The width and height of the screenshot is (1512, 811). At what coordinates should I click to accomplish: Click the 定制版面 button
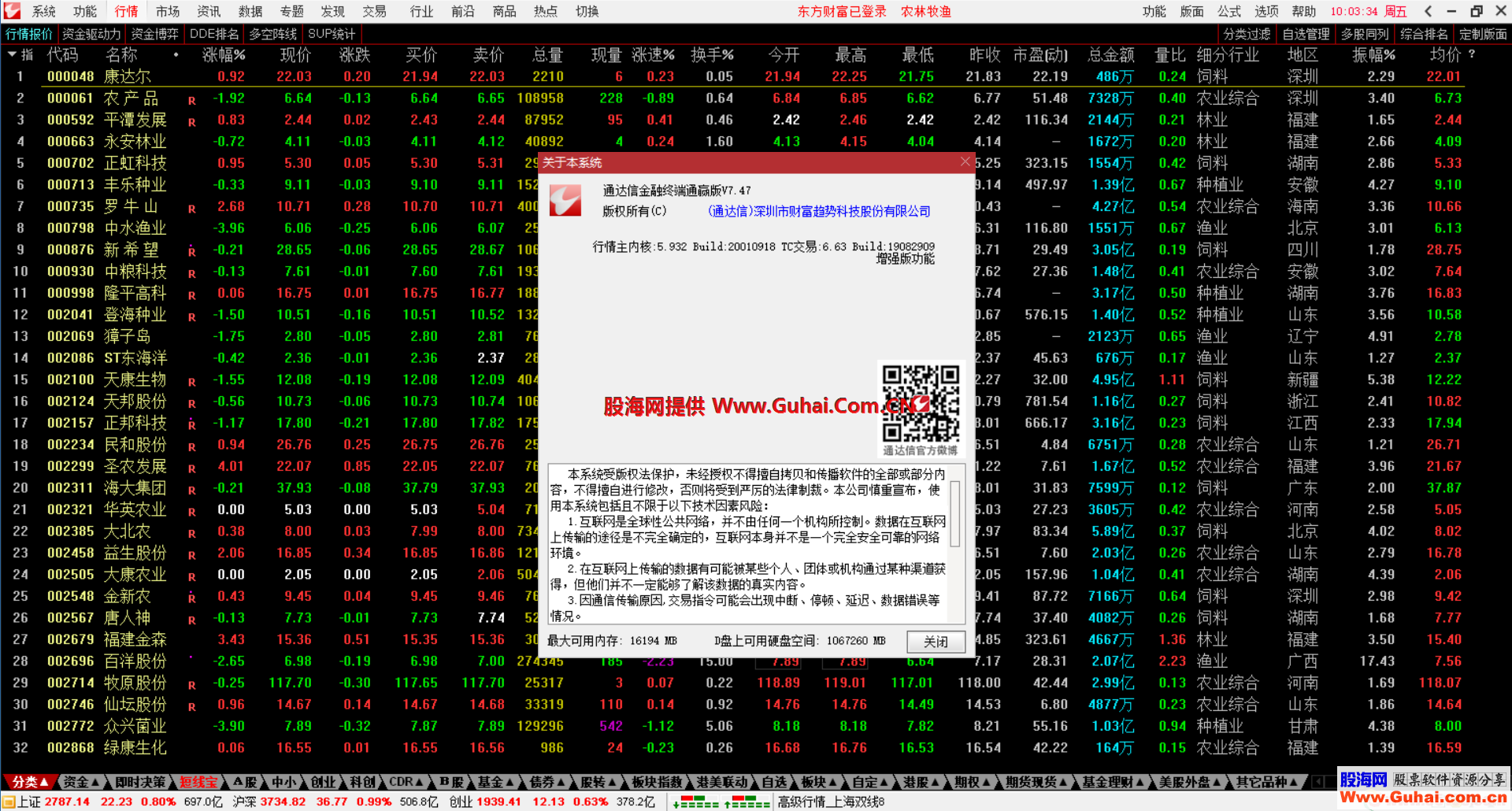[1483, 34]
